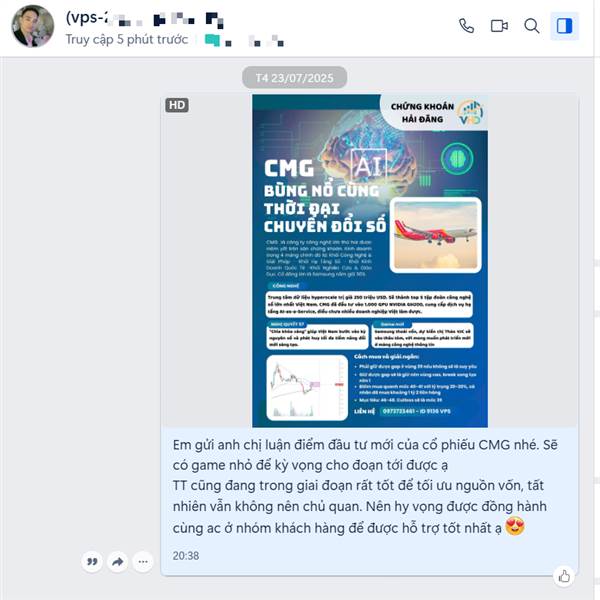The height and width of the screenshot is (600, 600).
Task: Click the Chứng Khoán Hải Đăng logo
Action: coord(435,112)
